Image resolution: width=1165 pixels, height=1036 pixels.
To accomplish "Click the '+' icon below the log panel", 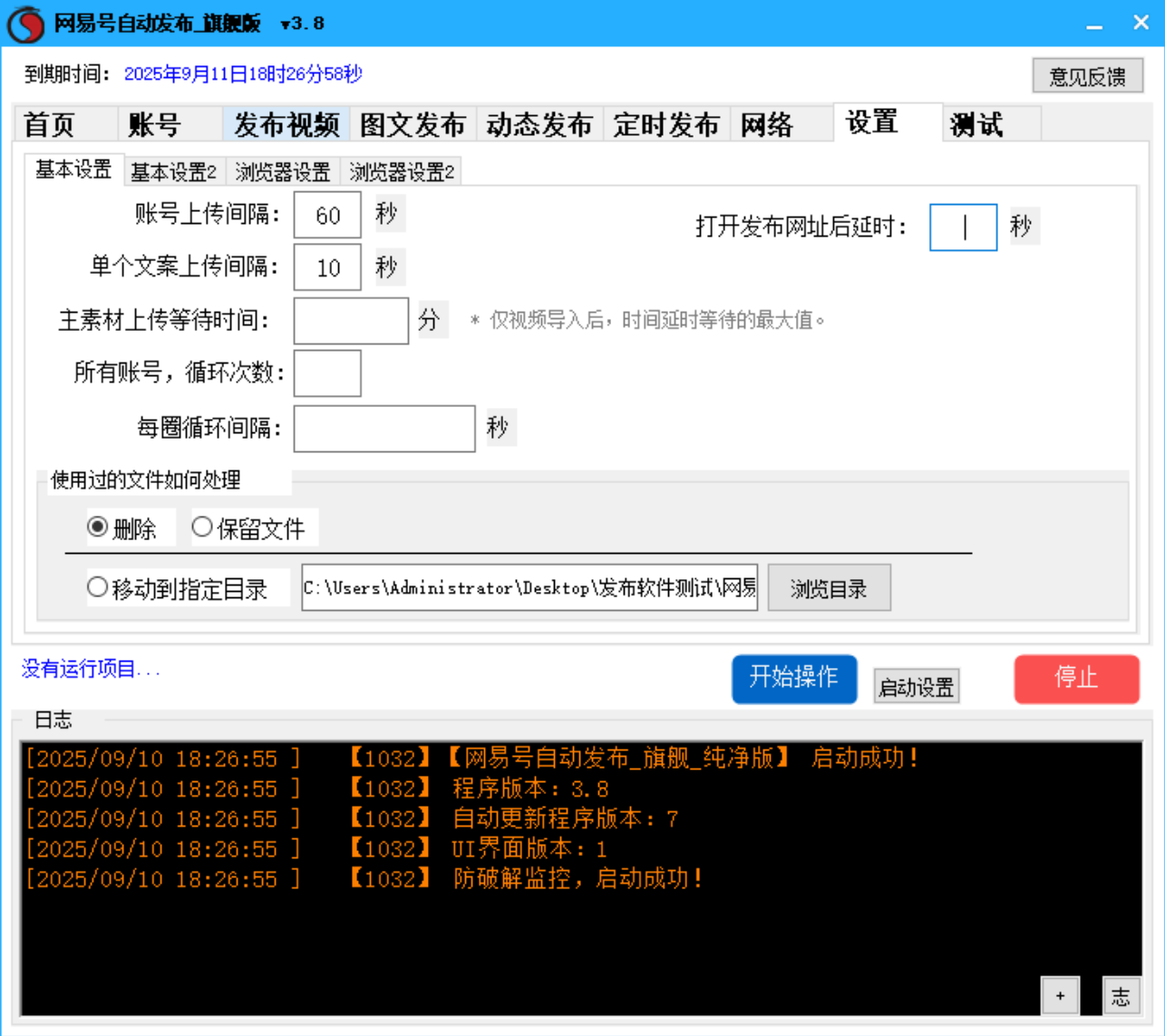I will [x=1059, y=994].
